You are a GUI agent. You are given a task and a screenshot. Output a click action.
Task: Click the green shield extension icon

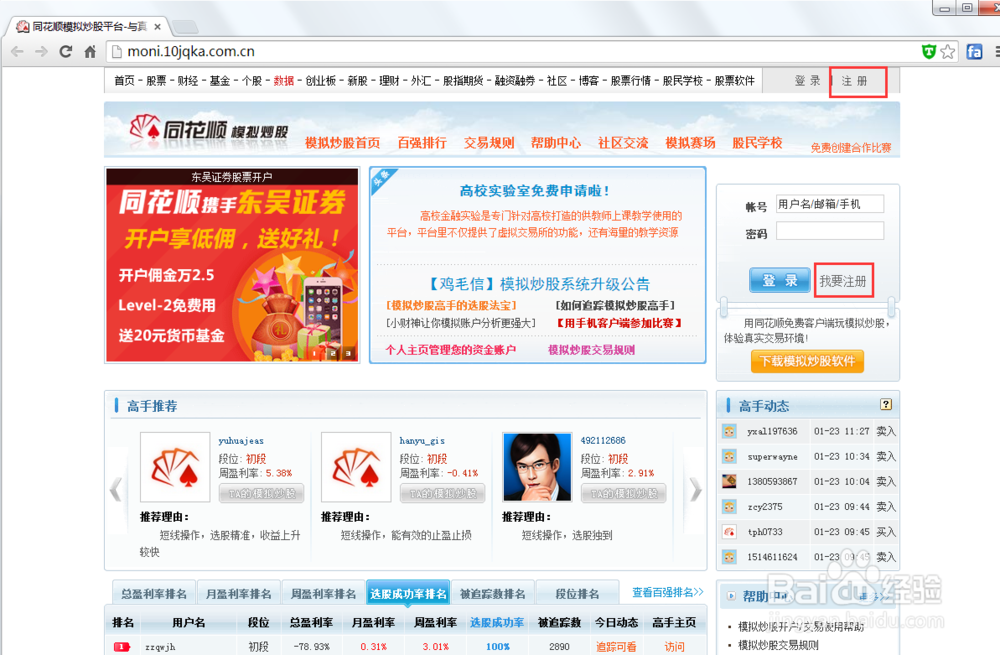(929, 52)
